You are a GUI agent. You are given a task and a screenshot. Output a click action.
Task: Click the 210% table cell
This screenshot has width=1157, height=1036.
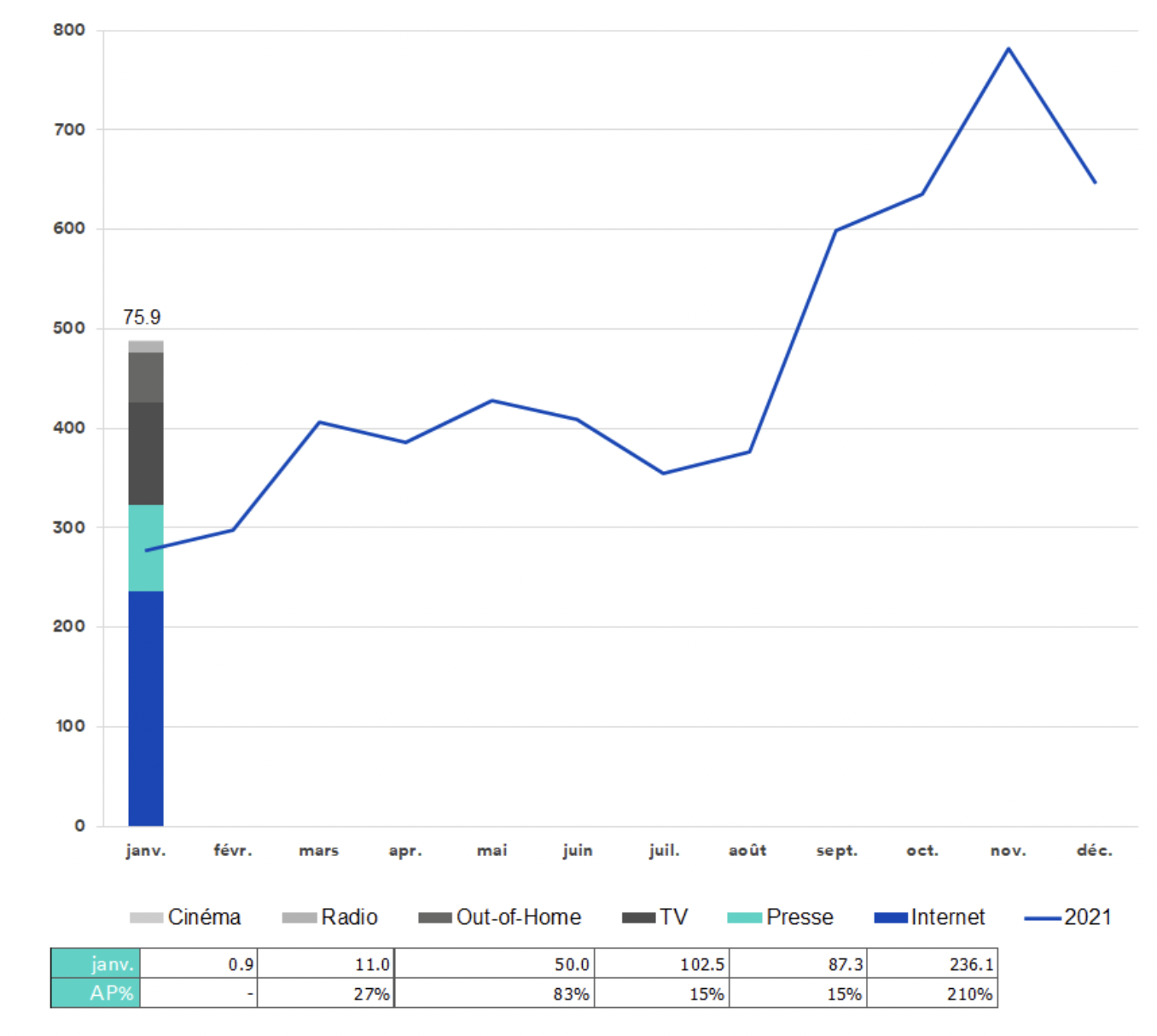(x=932, y=993)
